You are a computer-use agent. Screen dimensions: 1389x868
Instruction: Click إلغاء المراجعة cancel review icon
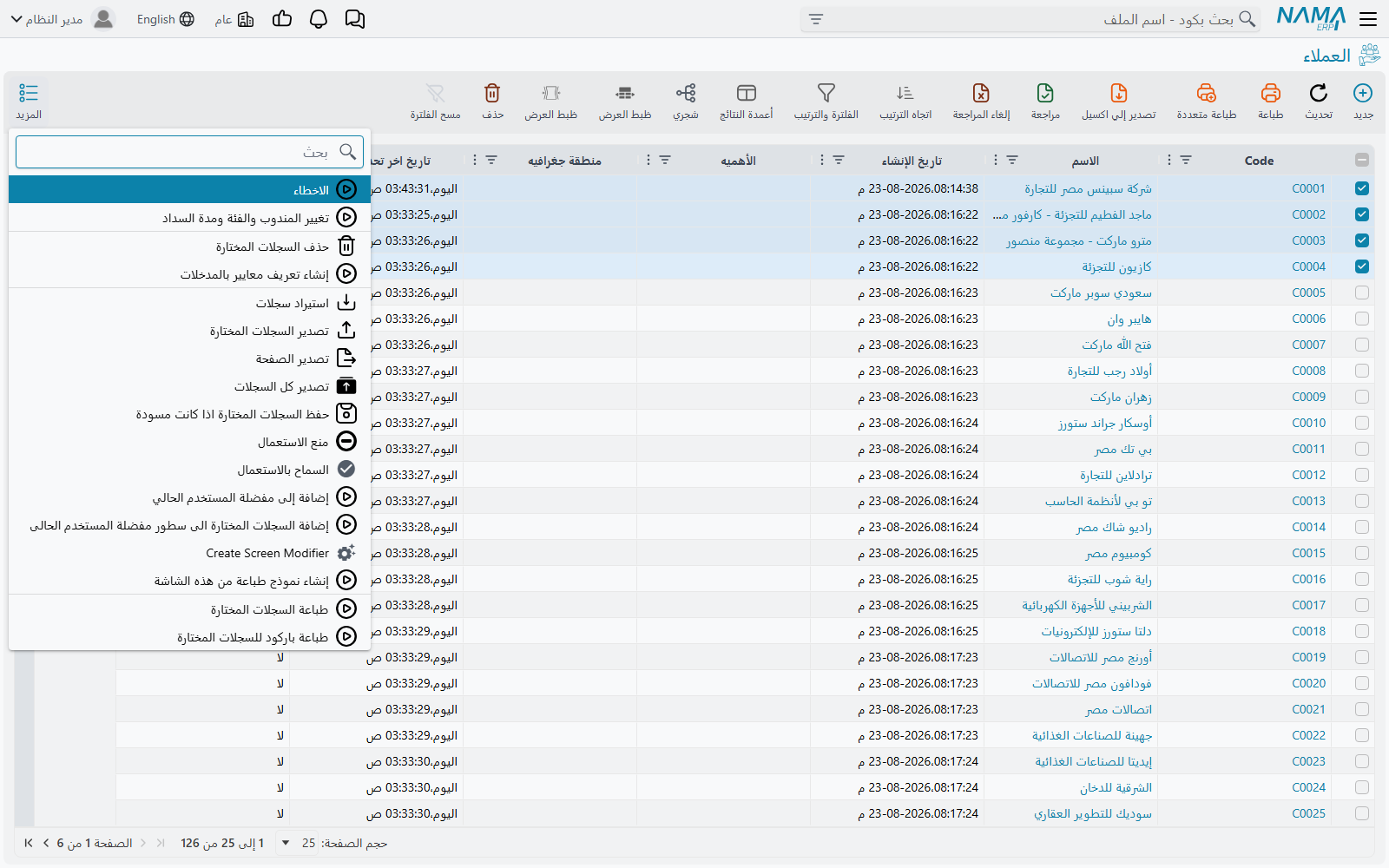981,93
